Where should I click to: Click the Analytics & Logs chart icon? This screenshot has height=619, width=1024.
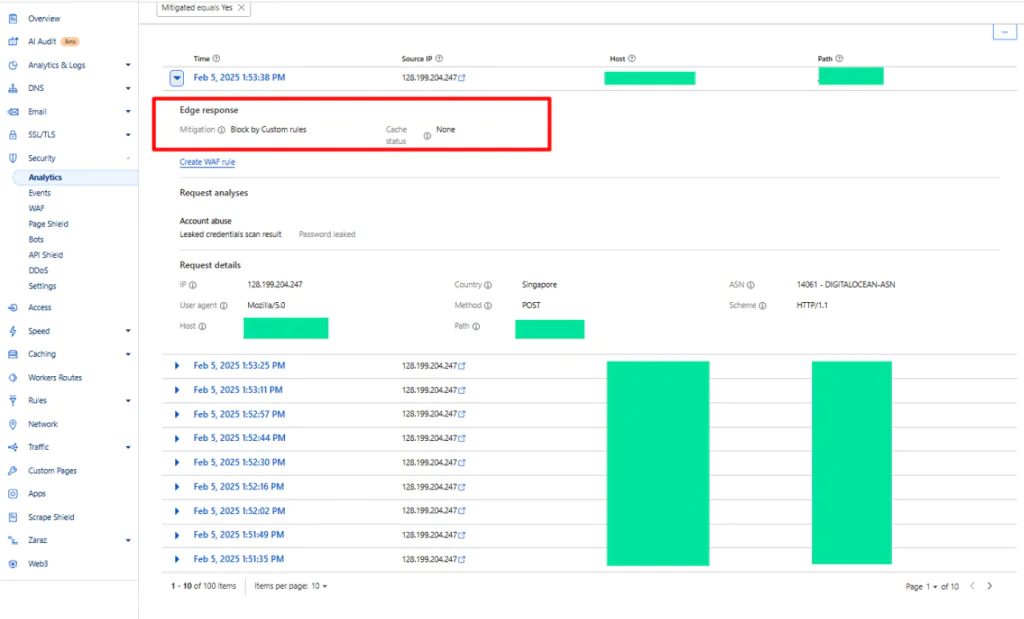point(12,65)
